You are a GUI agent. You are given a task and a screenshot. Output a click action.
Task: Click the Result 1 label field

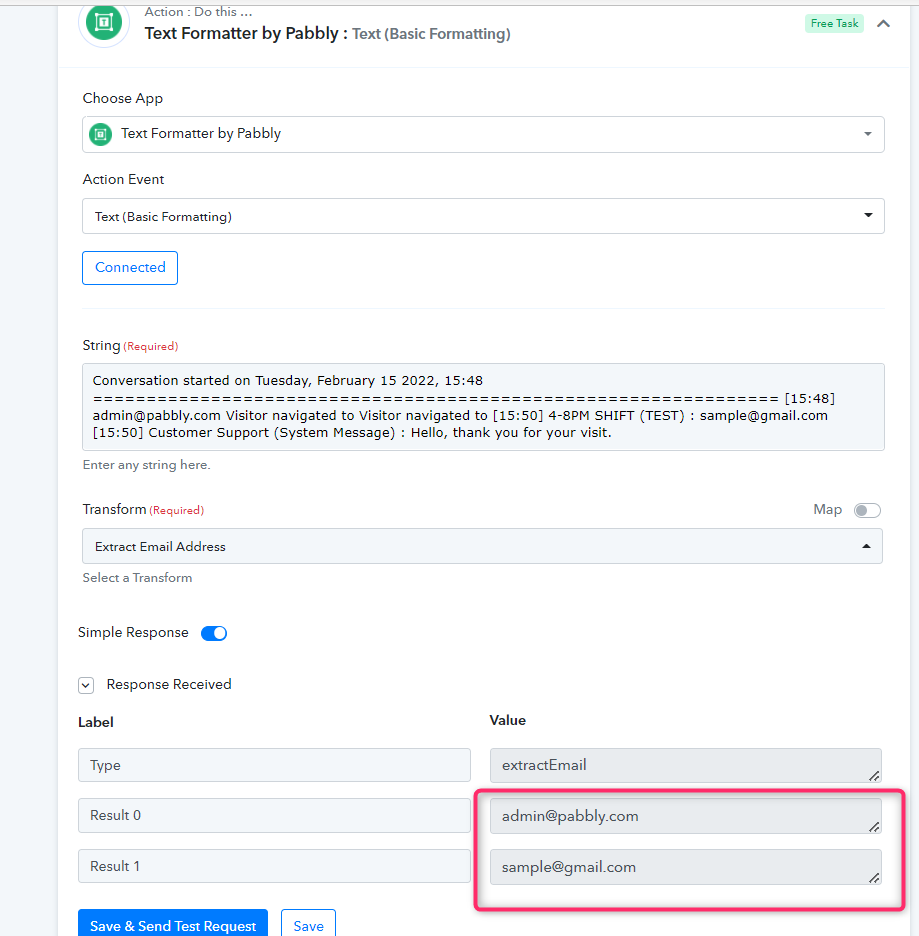coord(274,866)
